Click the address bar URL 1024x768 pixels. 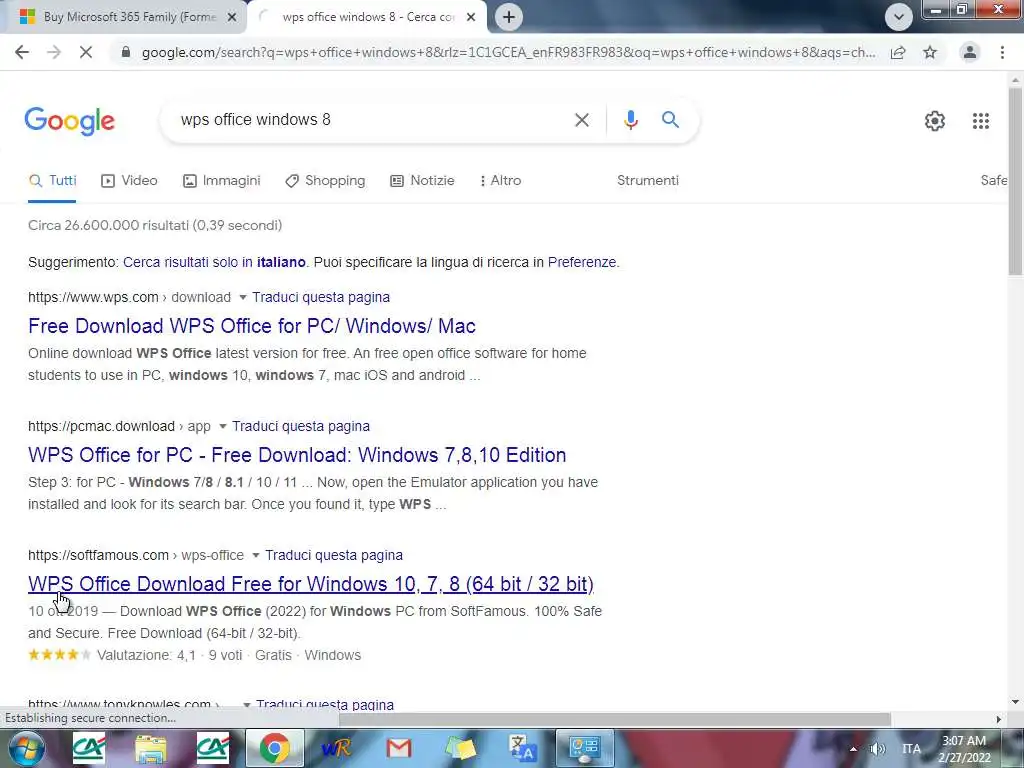(x=508, y=52)
